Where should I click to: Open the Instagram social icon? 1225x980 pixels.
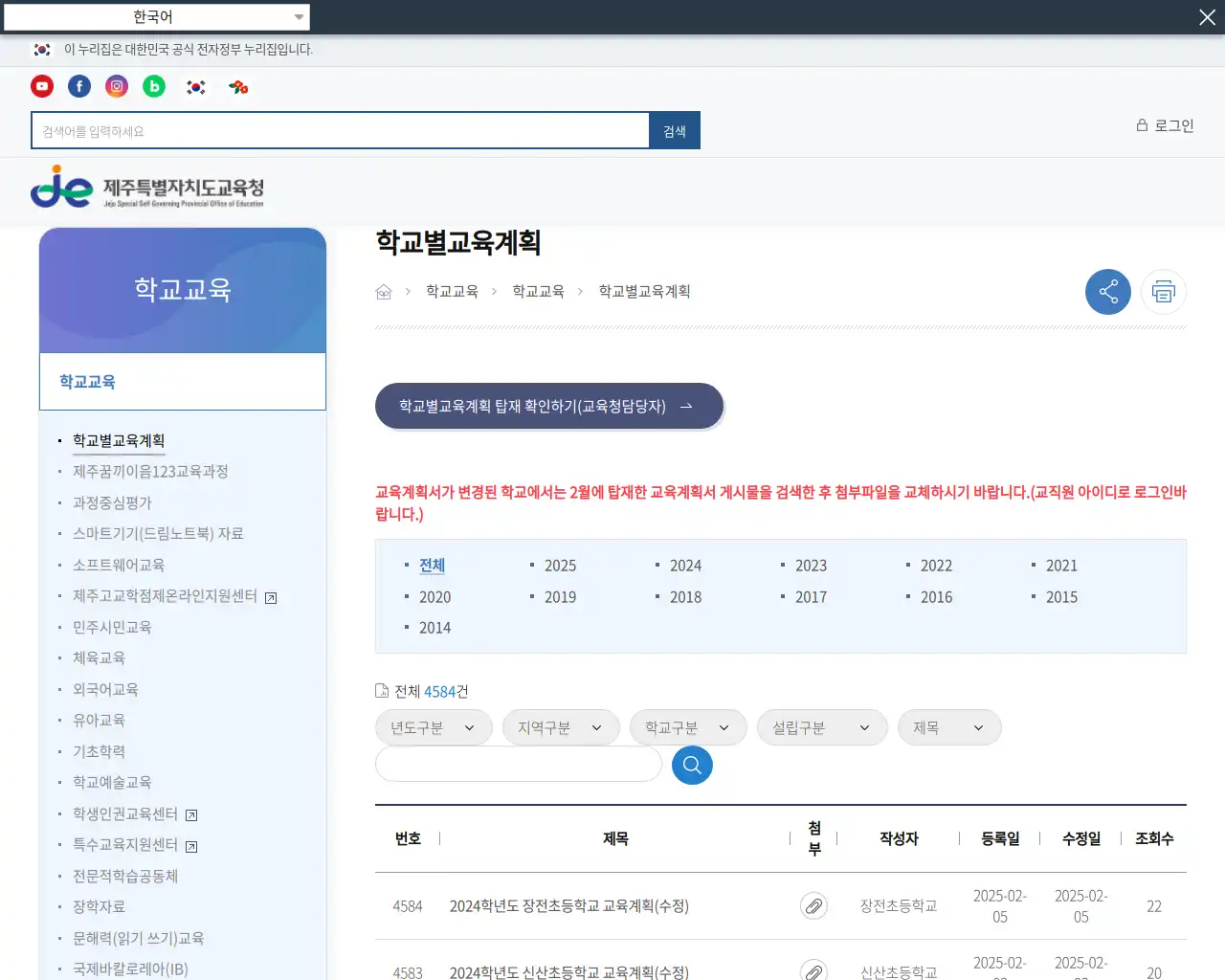117,86
